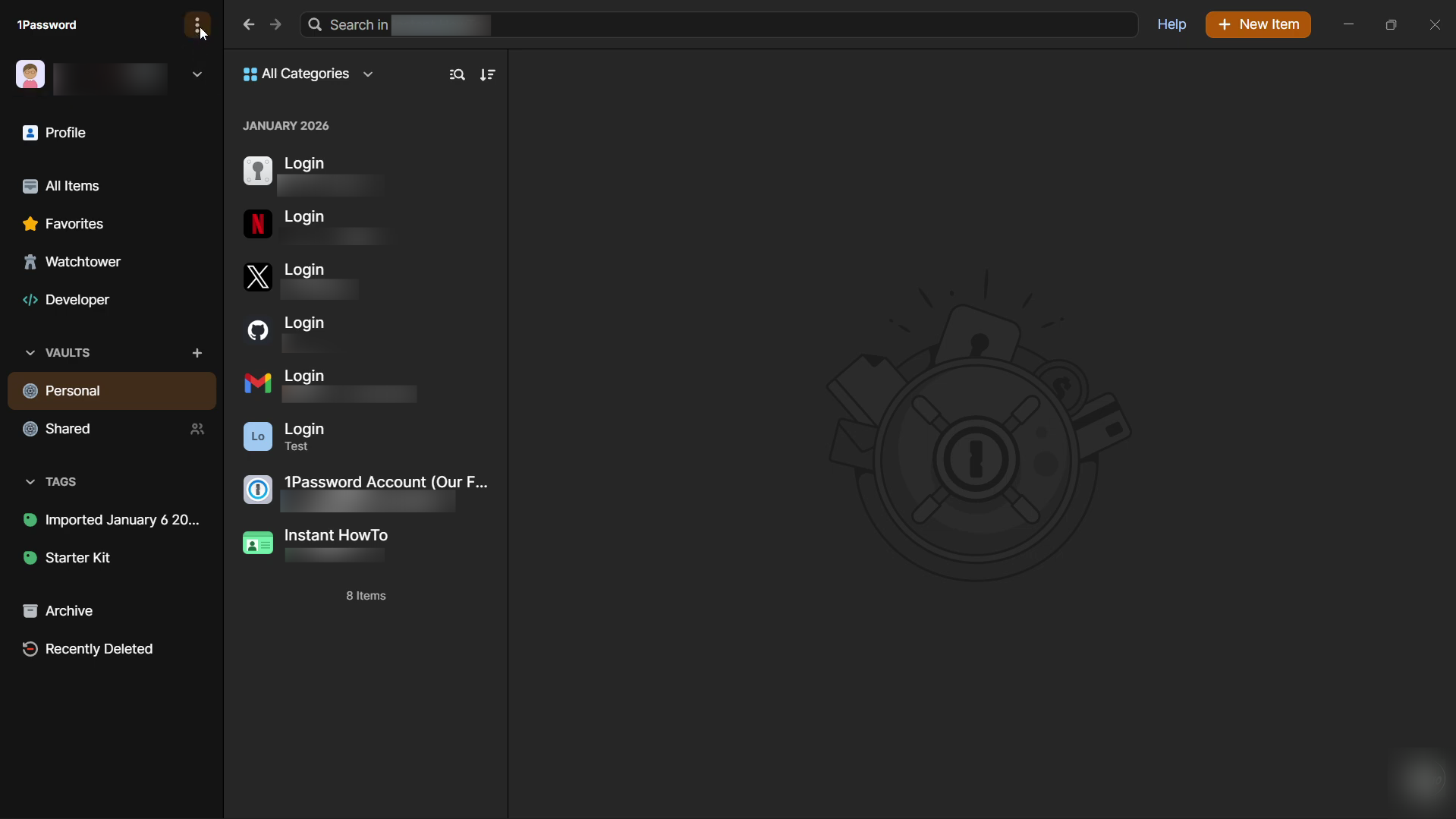Click the account avatar picture
Screen dimensions: 1456x819
coord(30,74)
